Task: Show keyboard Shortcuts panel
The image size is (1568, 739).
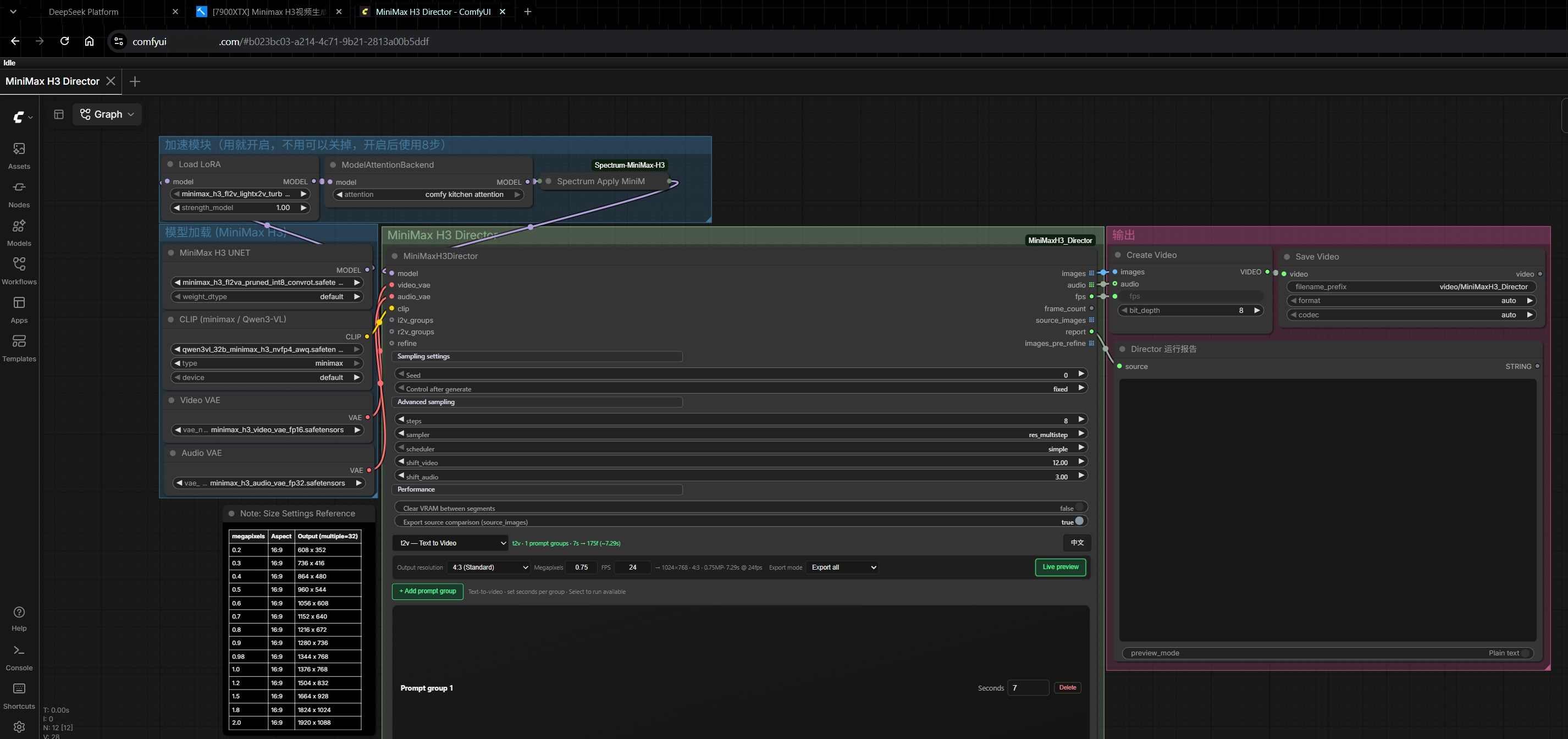Action: [x=19, y=696]
